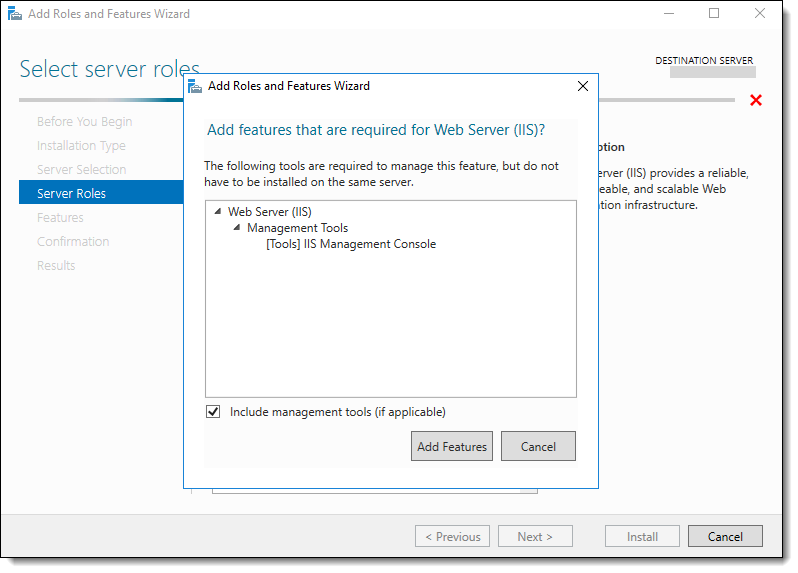Close the main wizard window

760,14
